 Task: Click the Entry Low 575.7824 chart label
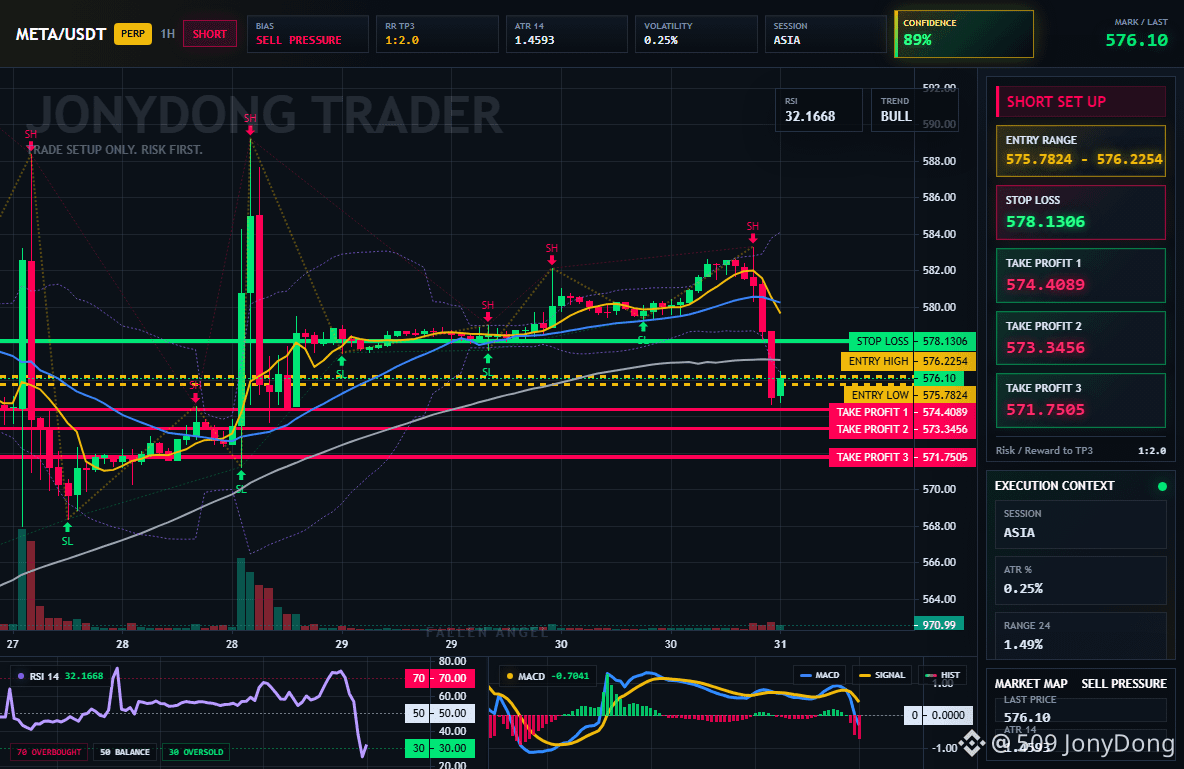coord(909,395)
